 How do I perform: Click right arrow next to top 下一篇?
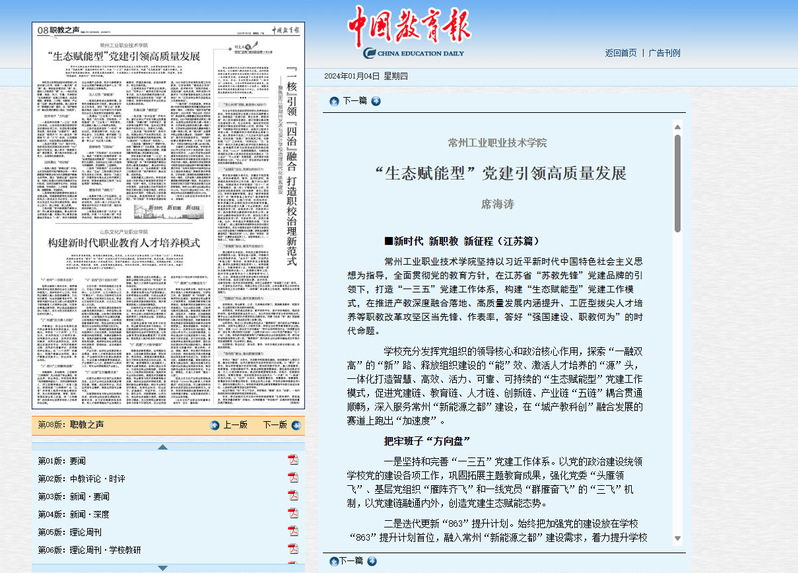pos(375,101)
